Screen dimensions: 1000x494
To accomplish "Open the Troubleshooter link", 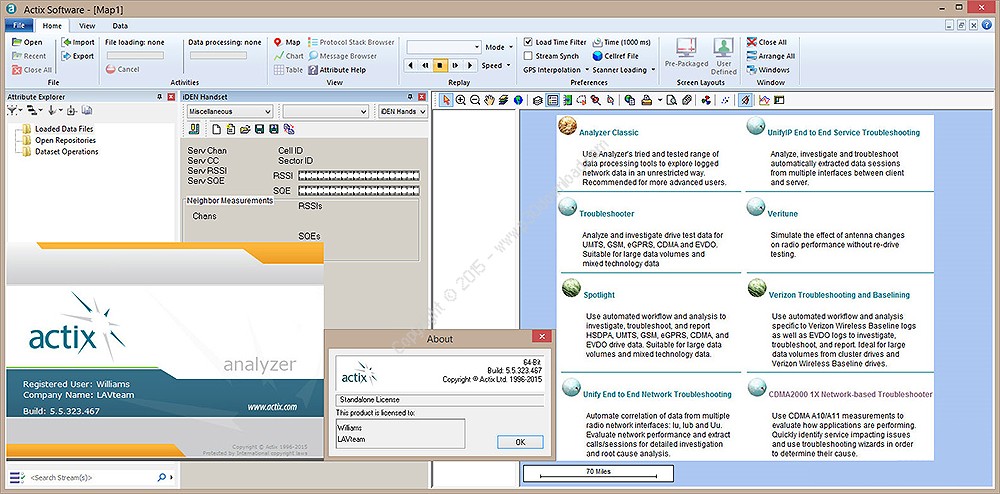I will (607, 214).
